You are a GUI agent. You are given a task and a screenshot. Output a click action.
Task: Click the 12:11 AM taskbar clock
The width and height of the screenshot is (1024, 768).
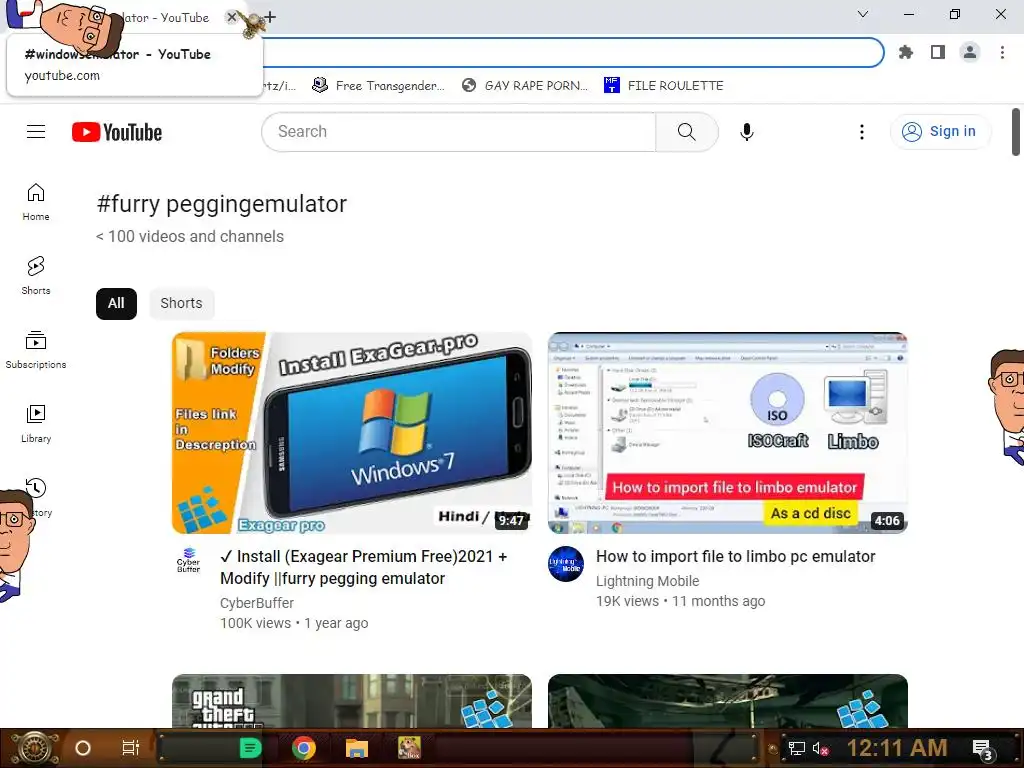pyautogui.click(x=897, y=748)
